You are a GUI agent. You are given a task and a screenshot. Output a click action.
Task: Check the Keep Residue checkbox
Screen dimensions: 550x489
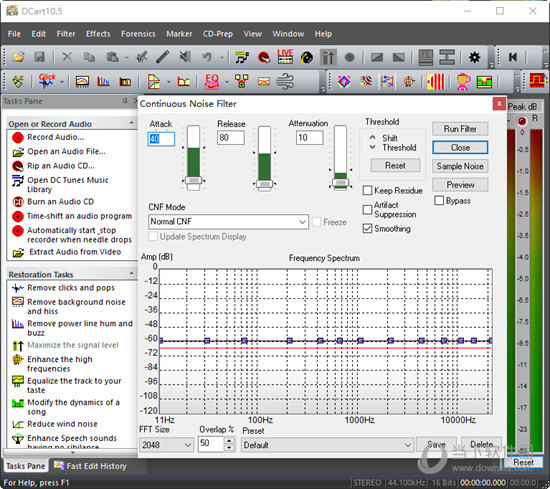click(x=367, y=190)
